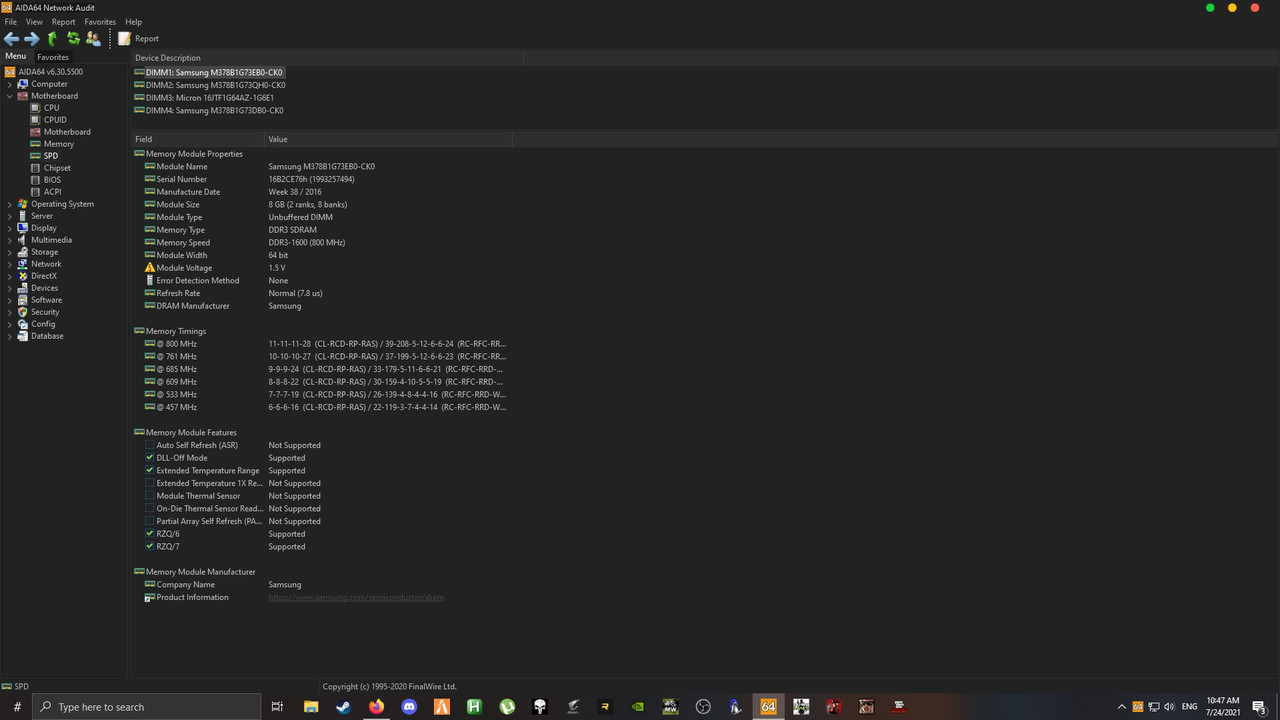Click the Serial Number value 16B2CE76h (1993257494)
The width and height of the screenshot is (1280, 720).
pos(311,179)
